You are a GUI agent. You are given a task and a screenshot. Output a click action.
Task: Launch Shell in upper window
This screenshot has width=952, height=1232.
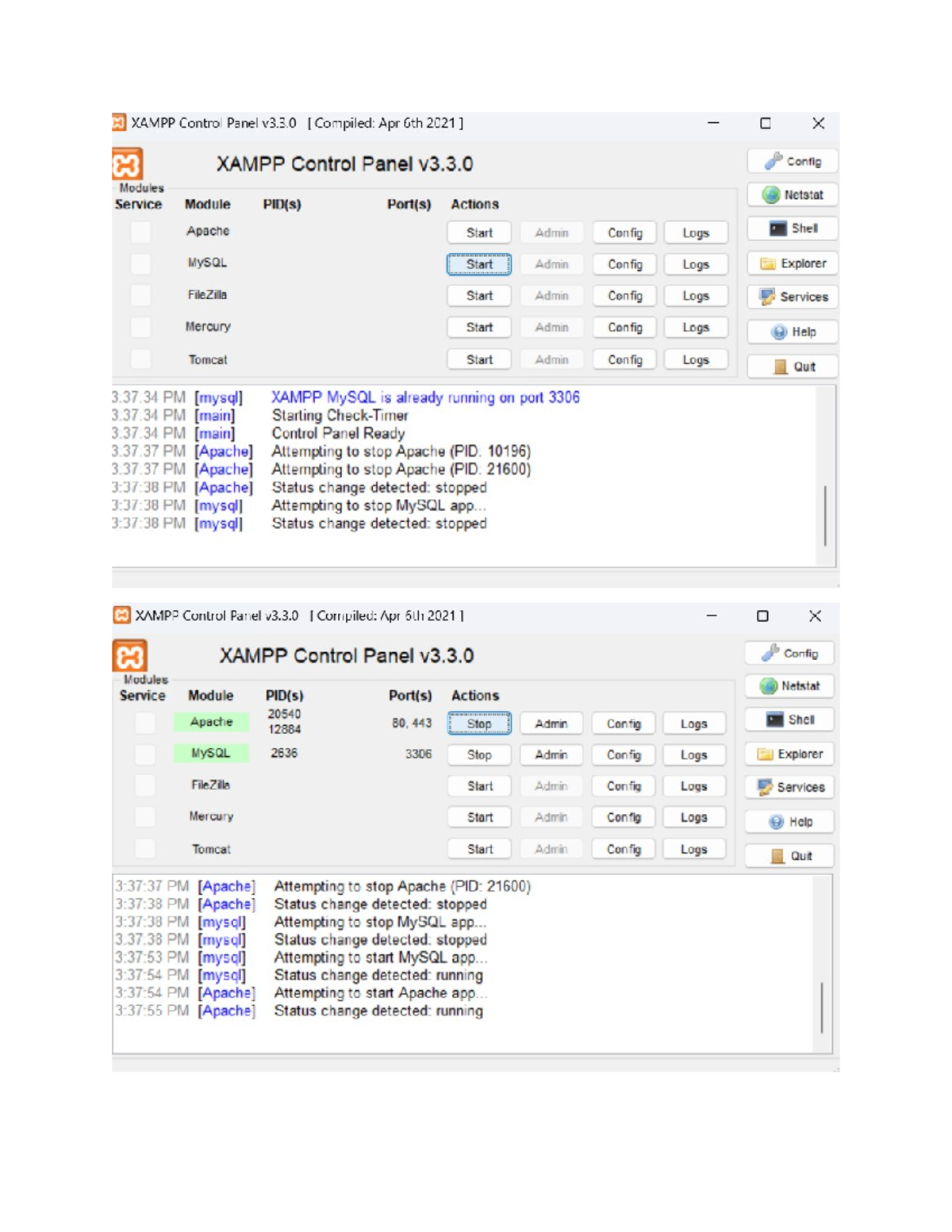(793, 228)
